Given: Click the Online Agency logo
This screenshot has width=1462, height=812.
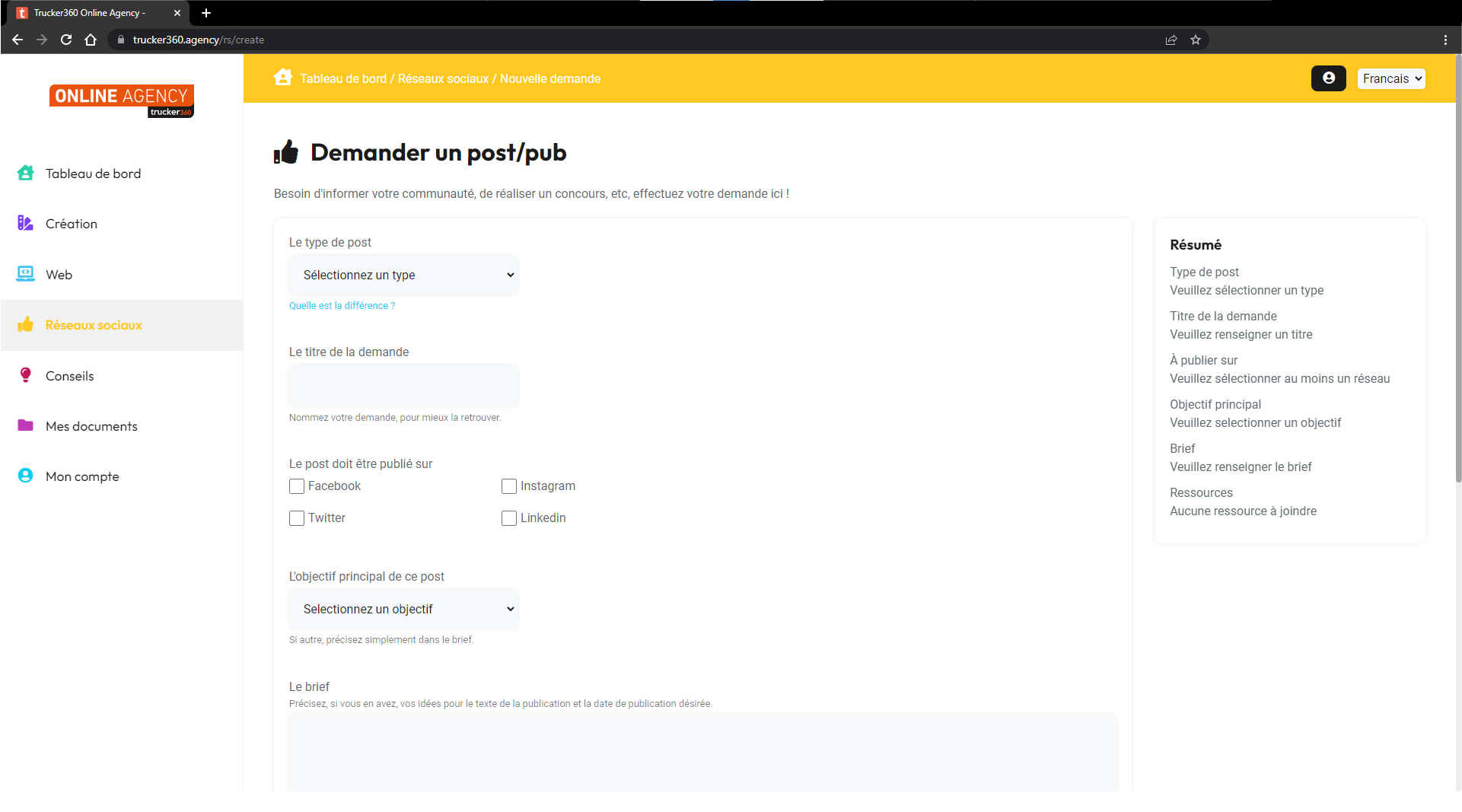Looking at the screenshot, I should [122, 100].
